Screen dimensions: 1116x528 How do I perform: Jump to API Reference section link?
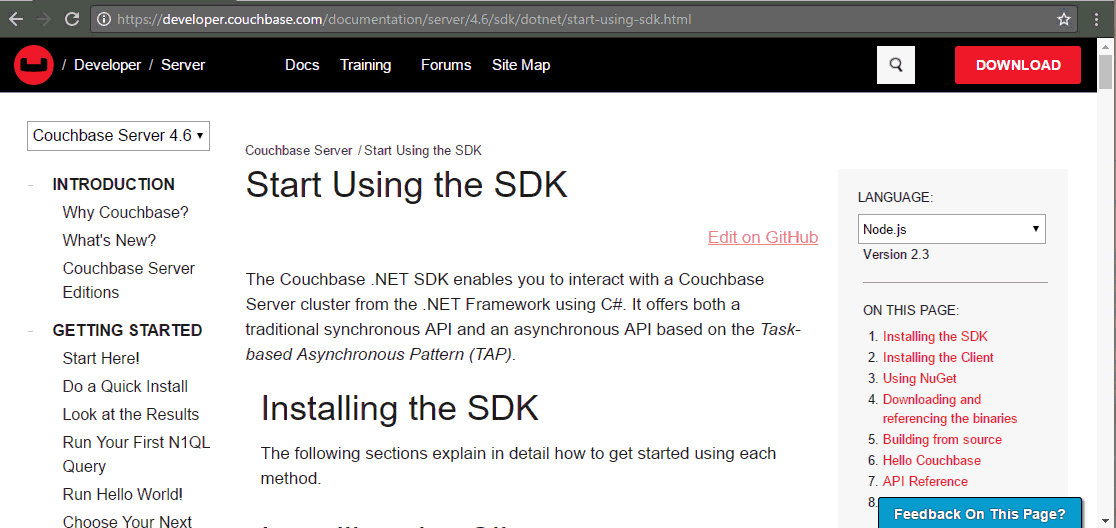[925, 481]
